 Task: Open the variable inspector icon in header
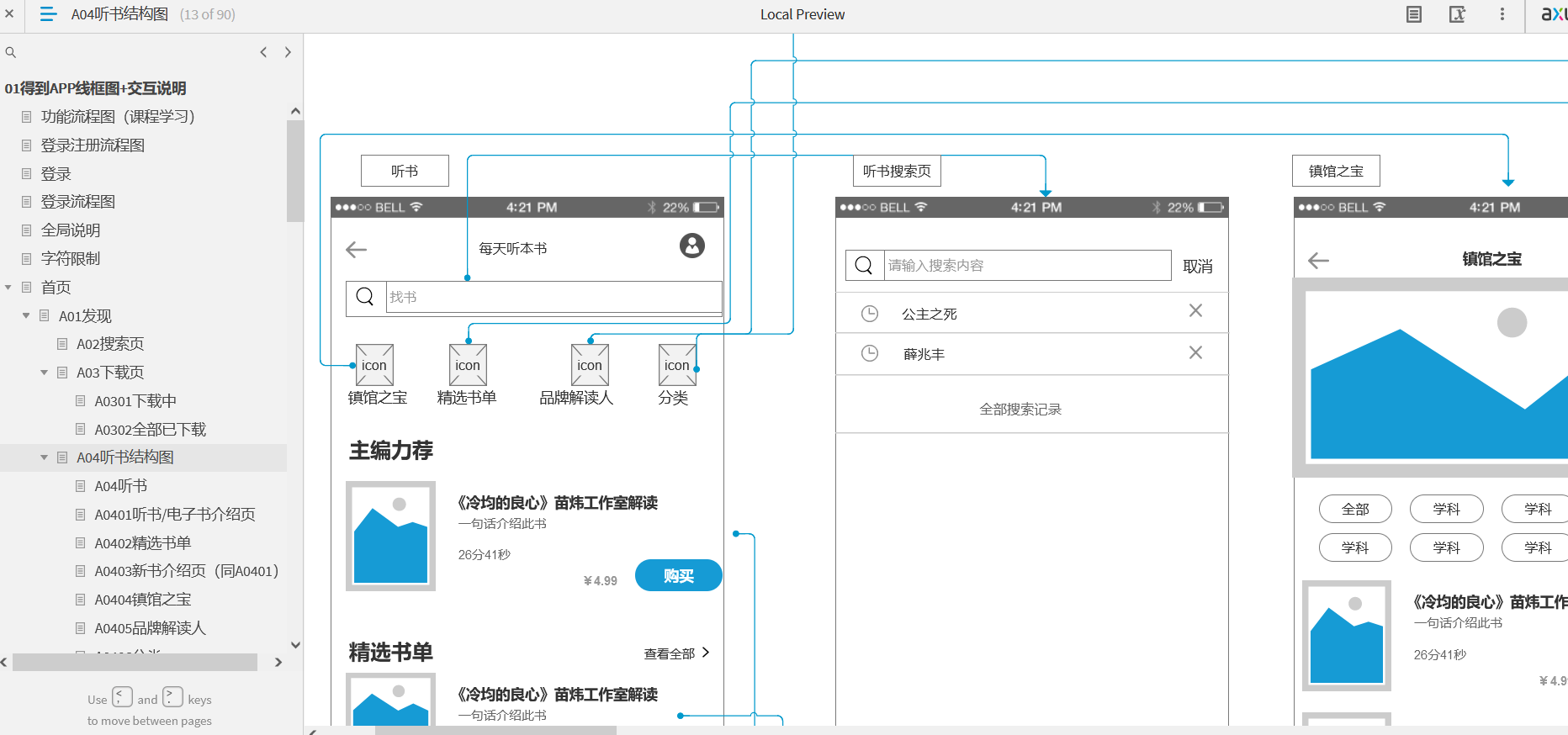point(1458,14)
